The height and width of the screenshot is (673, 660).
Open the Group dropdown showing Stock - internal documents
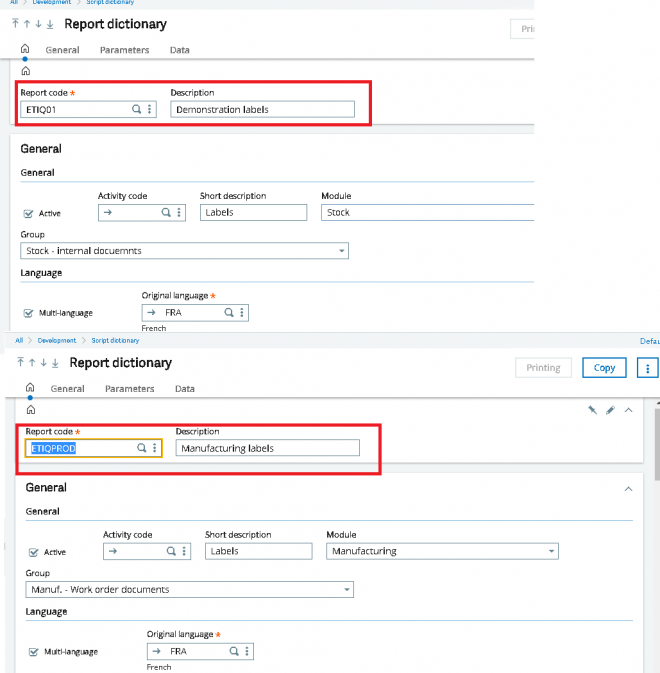(342, 251)
